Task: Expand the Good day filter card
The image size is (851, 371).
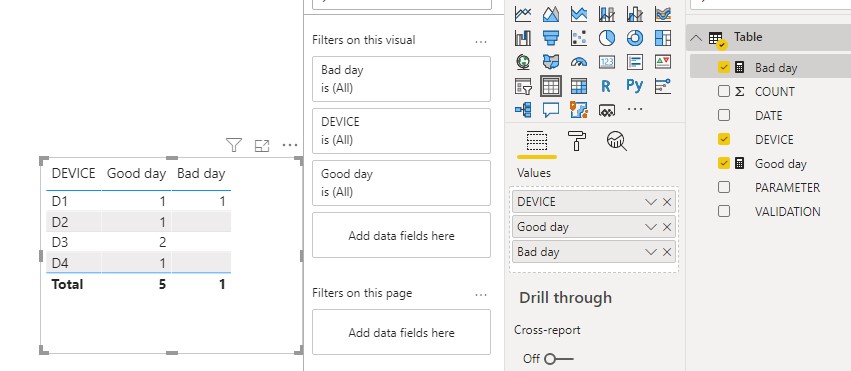Action: (x=401, y=183)
